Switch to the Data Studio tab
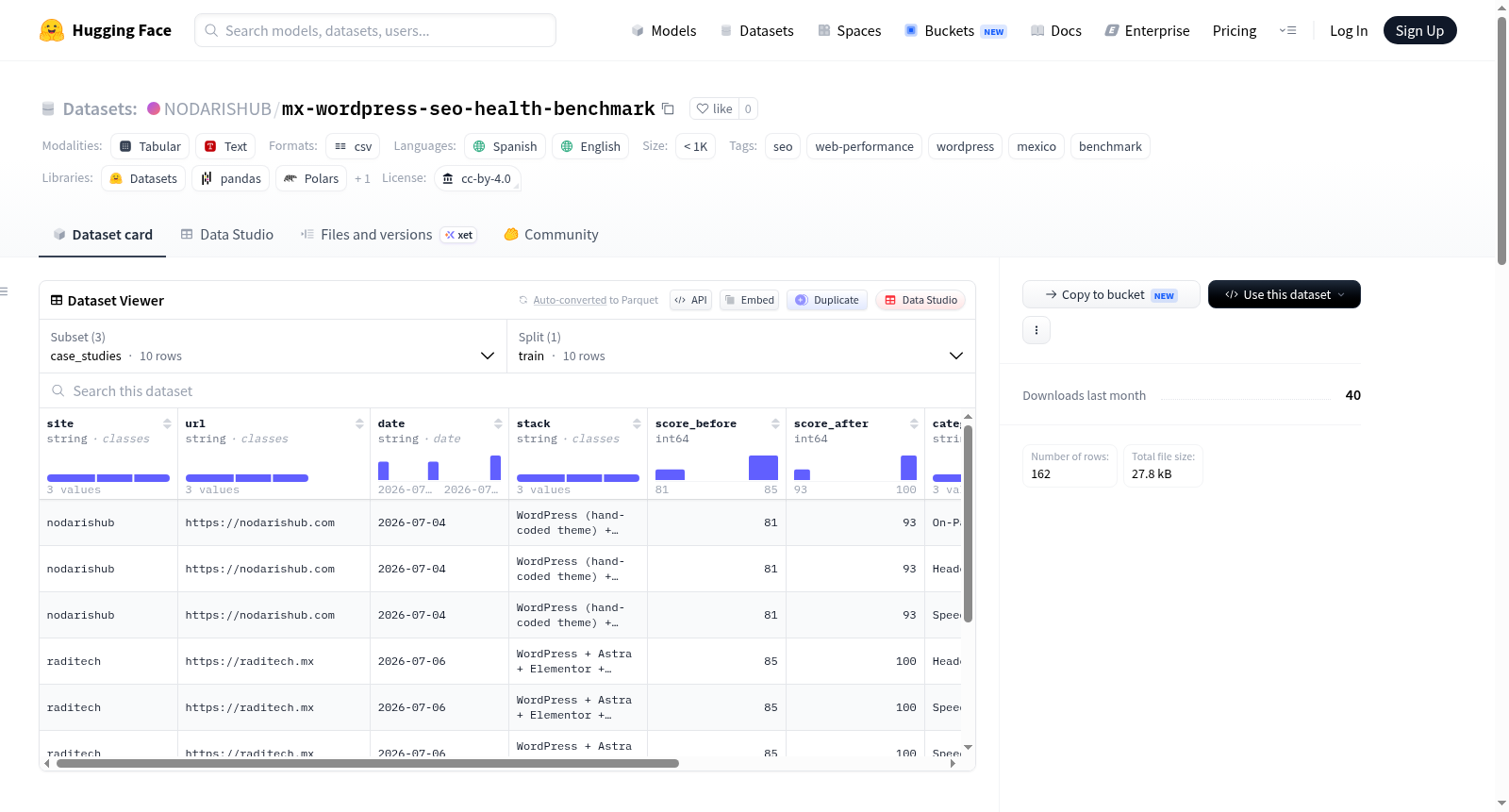The width and height of the screenshot is (1509, 812). 227,234
